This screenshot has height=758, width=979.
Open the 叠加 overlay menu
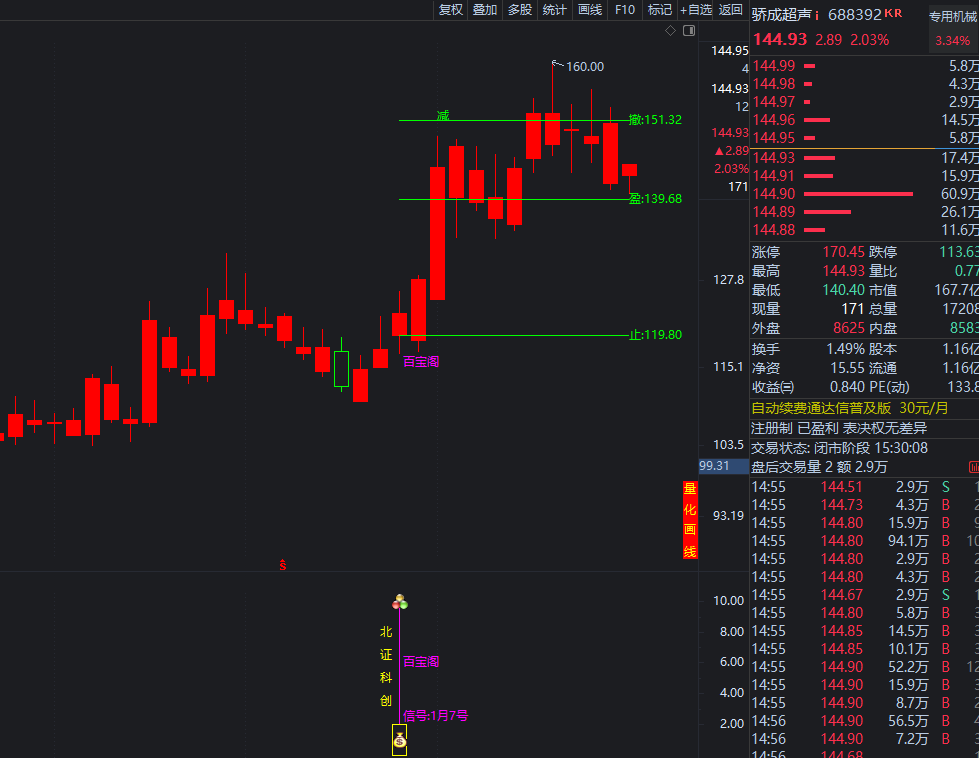(x=485, y=10)
